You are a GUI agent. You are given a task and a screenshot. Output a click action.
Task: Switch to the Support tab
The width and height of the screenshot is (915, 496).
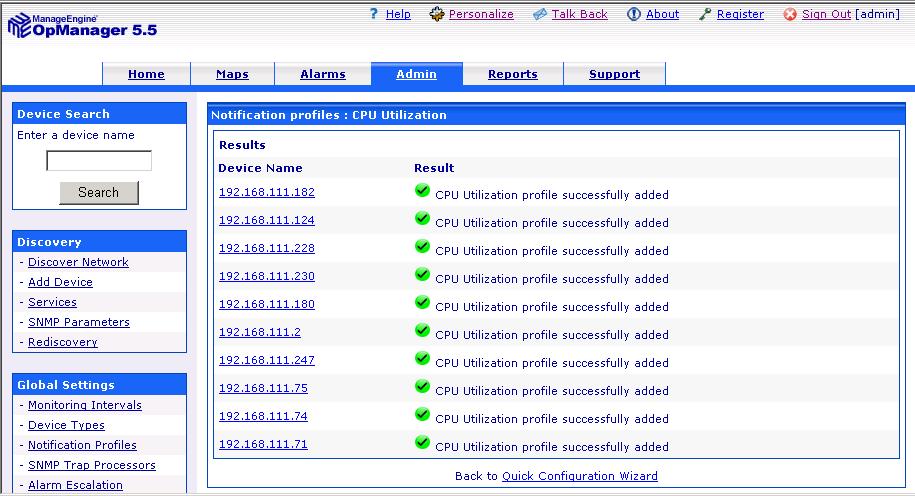coord(614,74)
